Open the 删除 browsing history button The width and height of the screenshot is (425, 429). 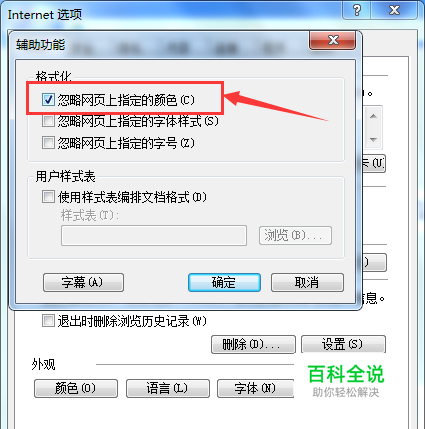[x=253, y=344]
